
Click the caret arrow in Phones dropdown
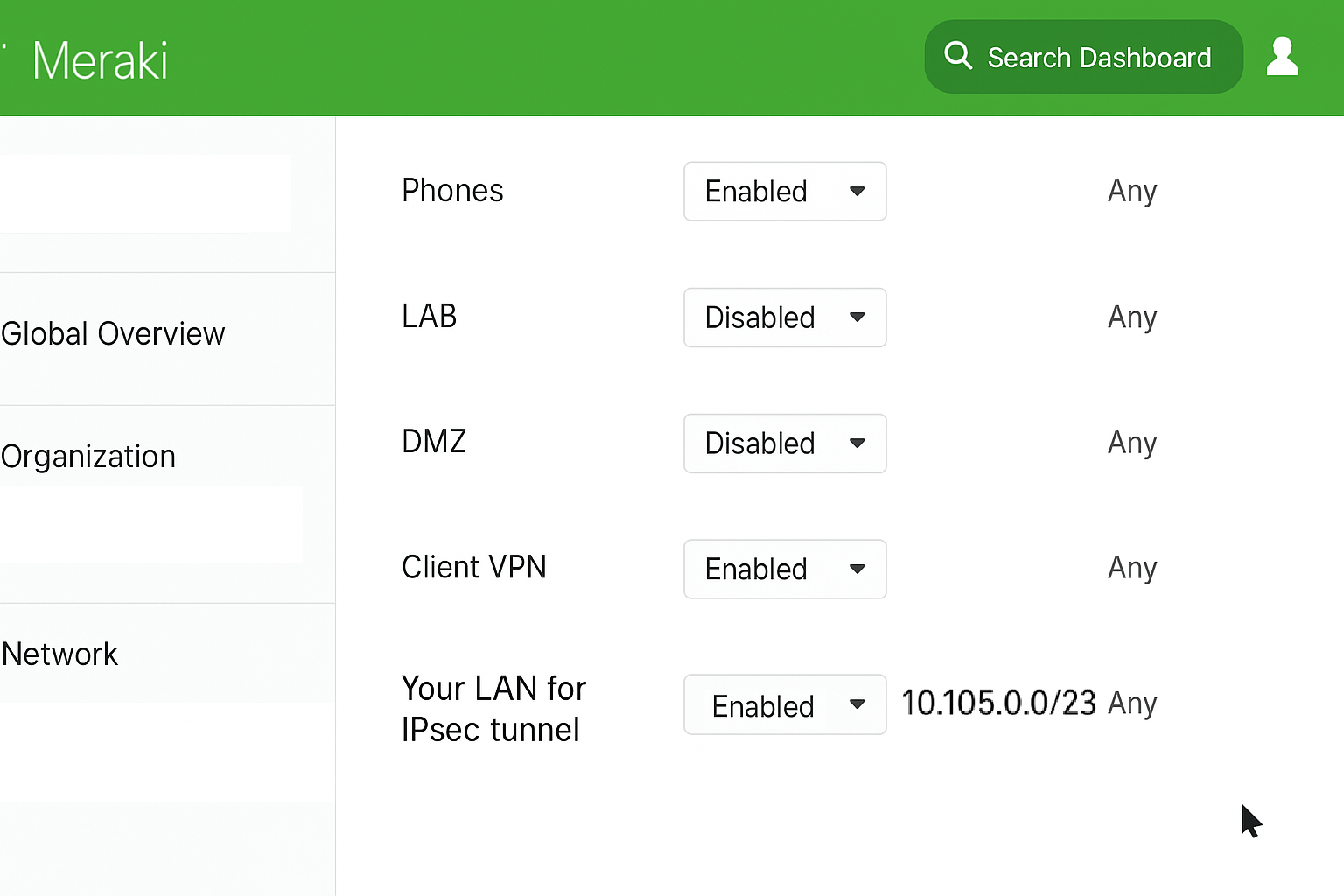coord(857,191)
